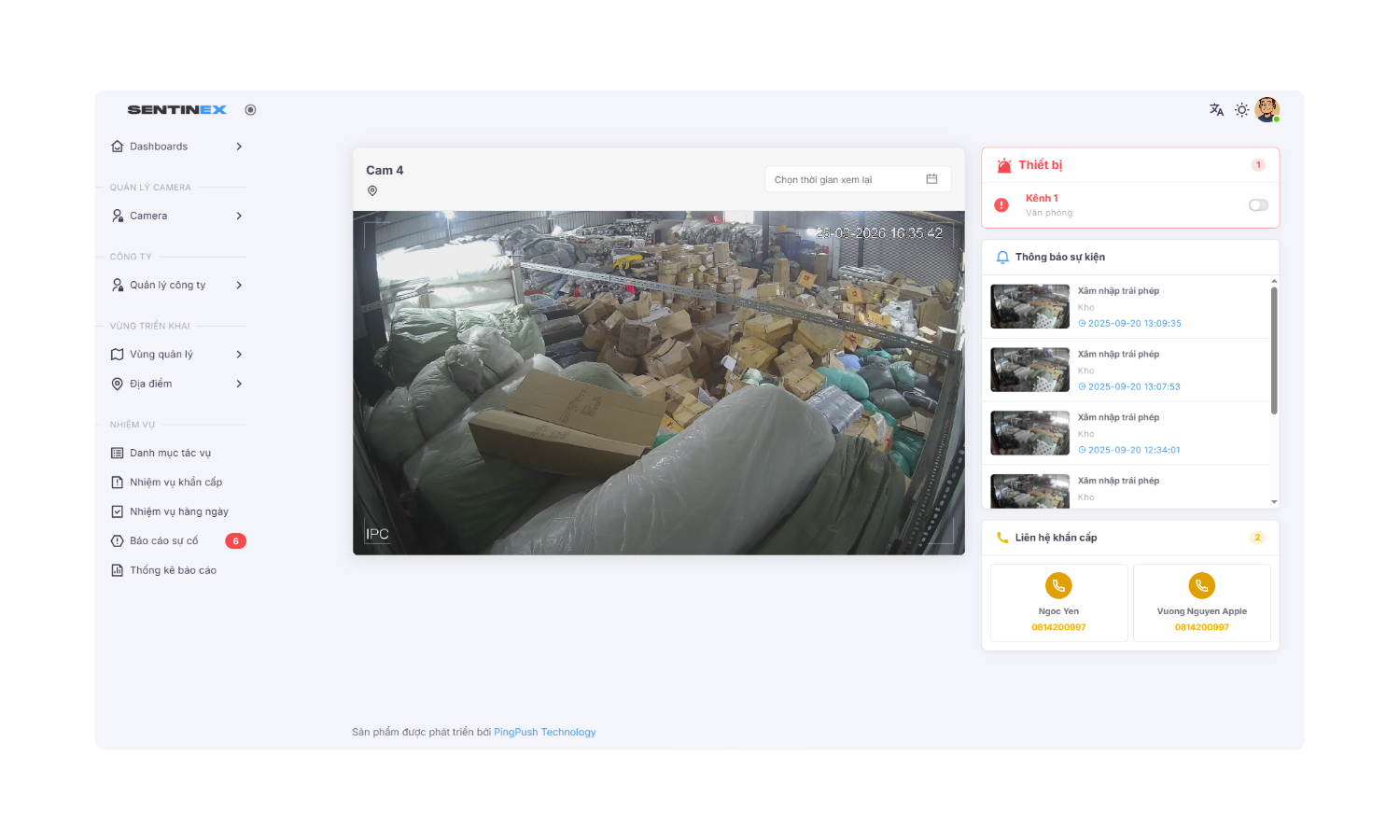This screenshot has height=840, width=1400.
Task: Open Nhiệm vụ khẩn cấp page
Action: 175,483
